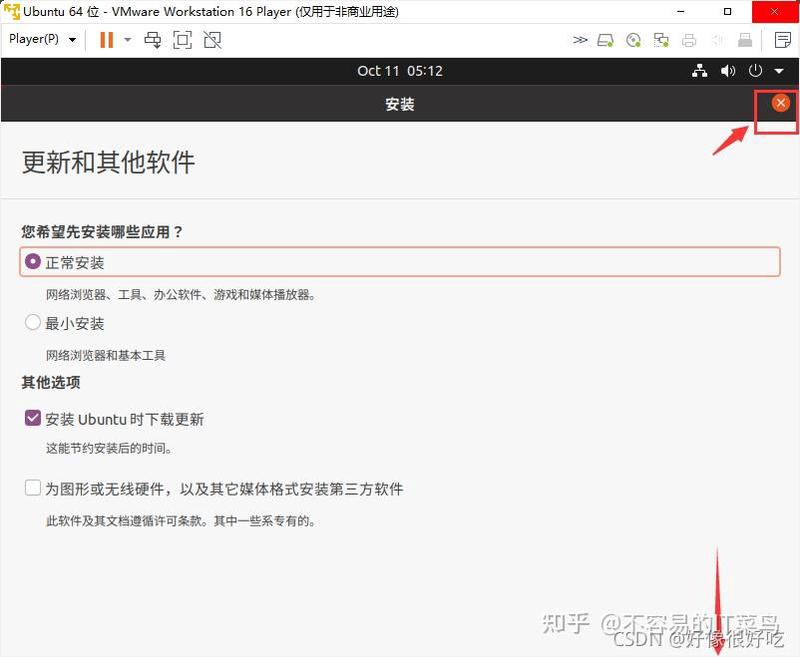Open the Player(P) menu
Image resolution: width=800 pixels, height=657 pixels.
click(42, 39)
